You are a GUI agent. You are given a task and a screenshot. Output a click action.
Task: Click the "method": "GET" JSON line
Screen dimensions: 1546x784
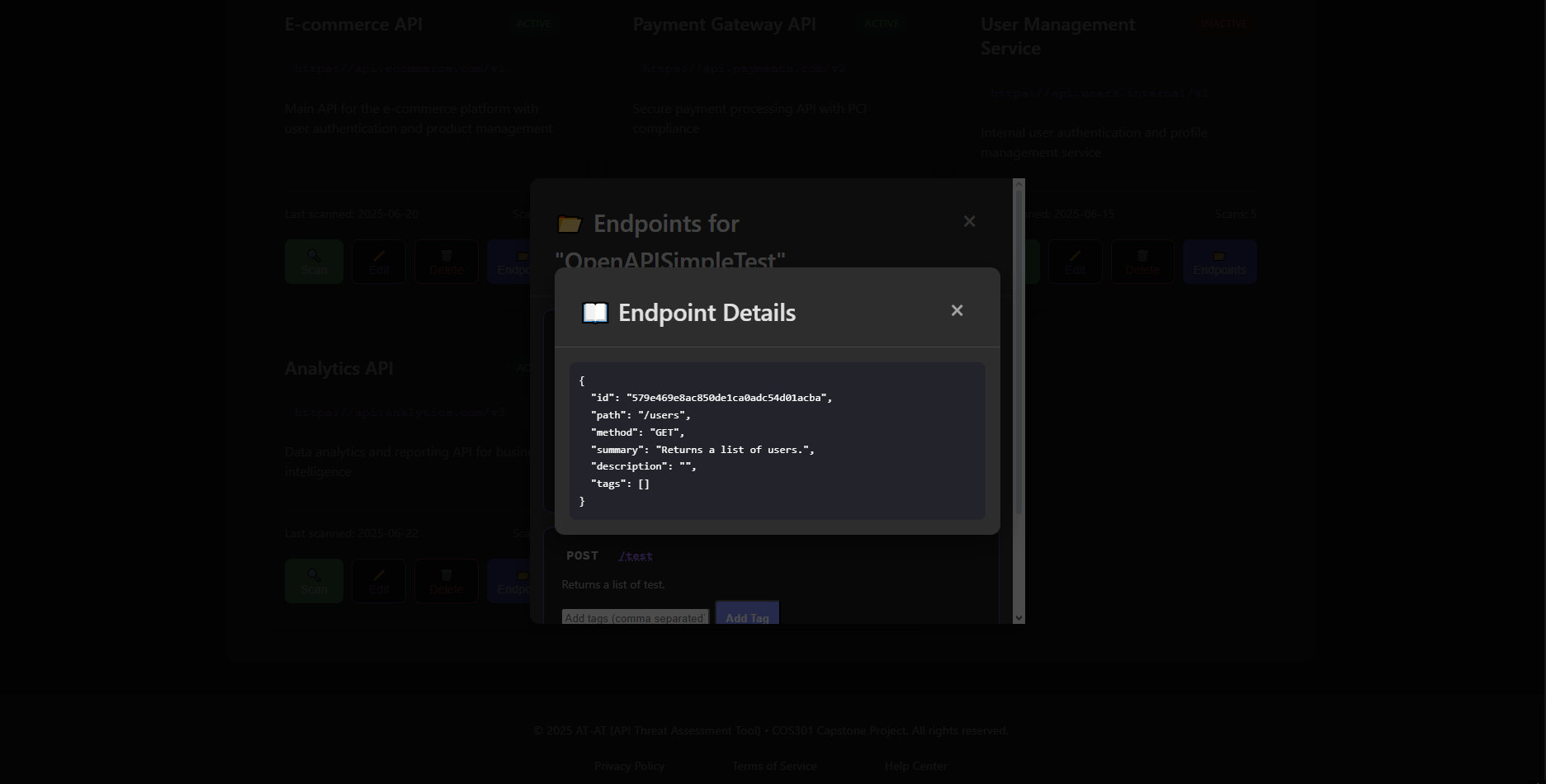[x=637, y=432]
